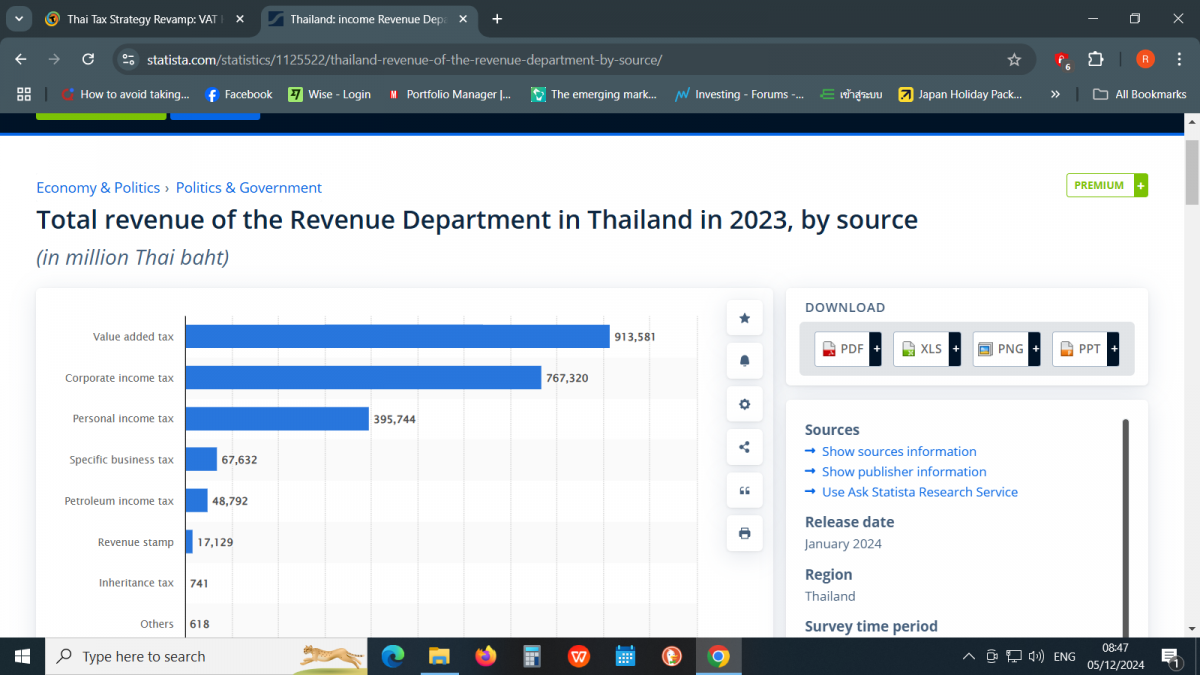Screen dimensions: 1200x675
Task: Go to Politics & Government breadcrumb
Action: pyautogui.click(x=249, y=187)
